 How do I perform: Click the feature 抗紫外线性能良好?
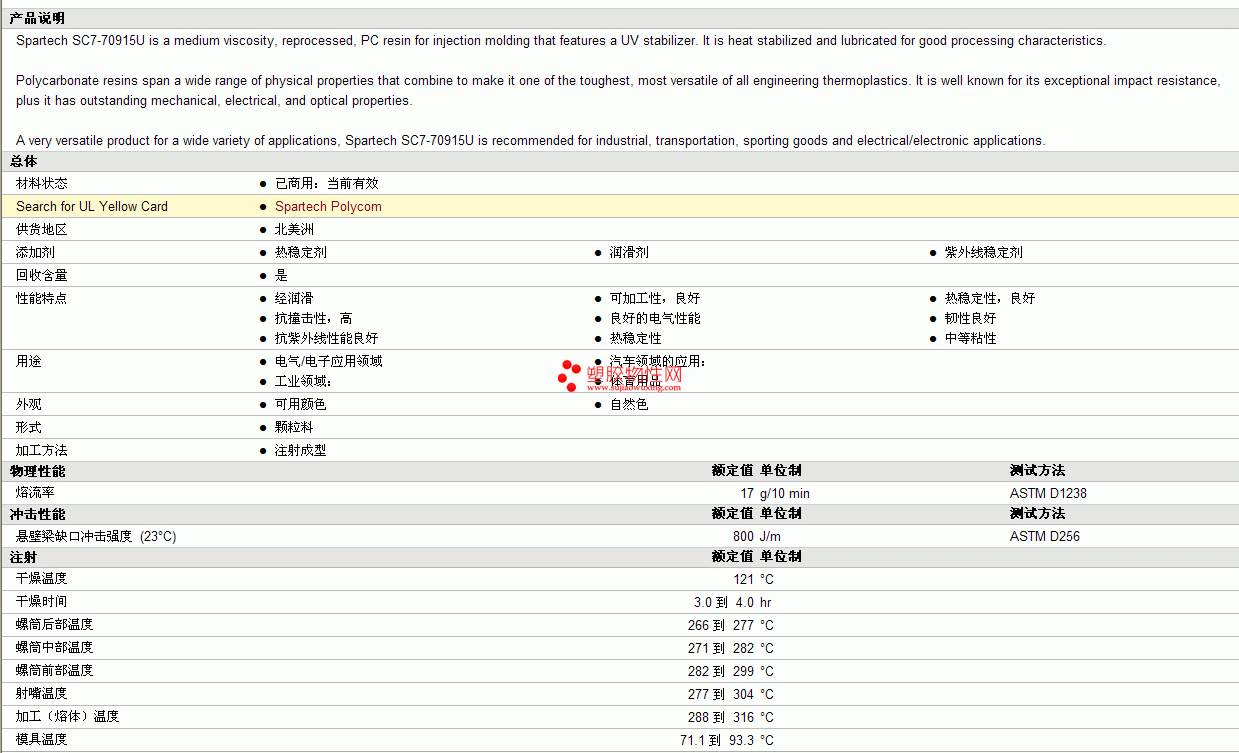327,338
